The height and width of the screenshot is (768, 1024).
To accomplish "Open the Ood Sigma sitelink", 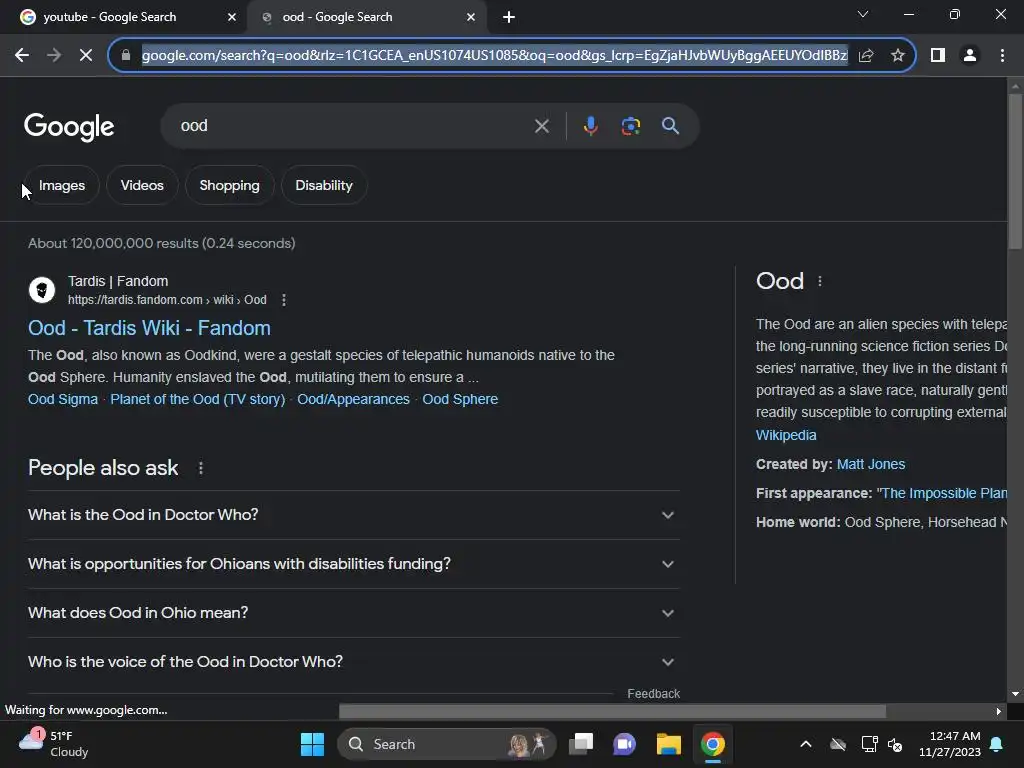I will tap(63, 399).
